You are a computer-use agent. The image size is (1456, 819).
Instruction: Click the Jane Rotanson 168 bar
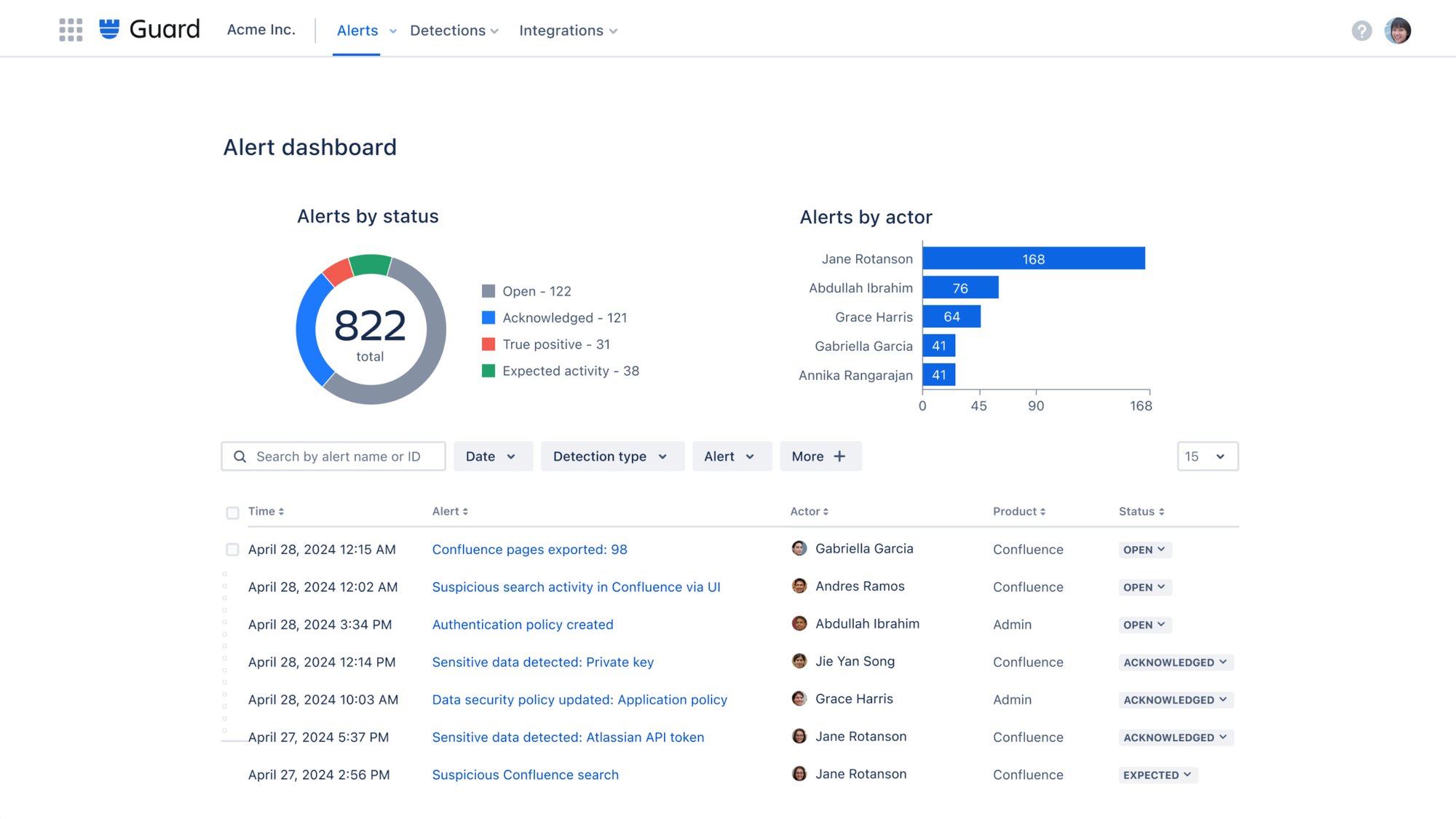point(1032,258)
